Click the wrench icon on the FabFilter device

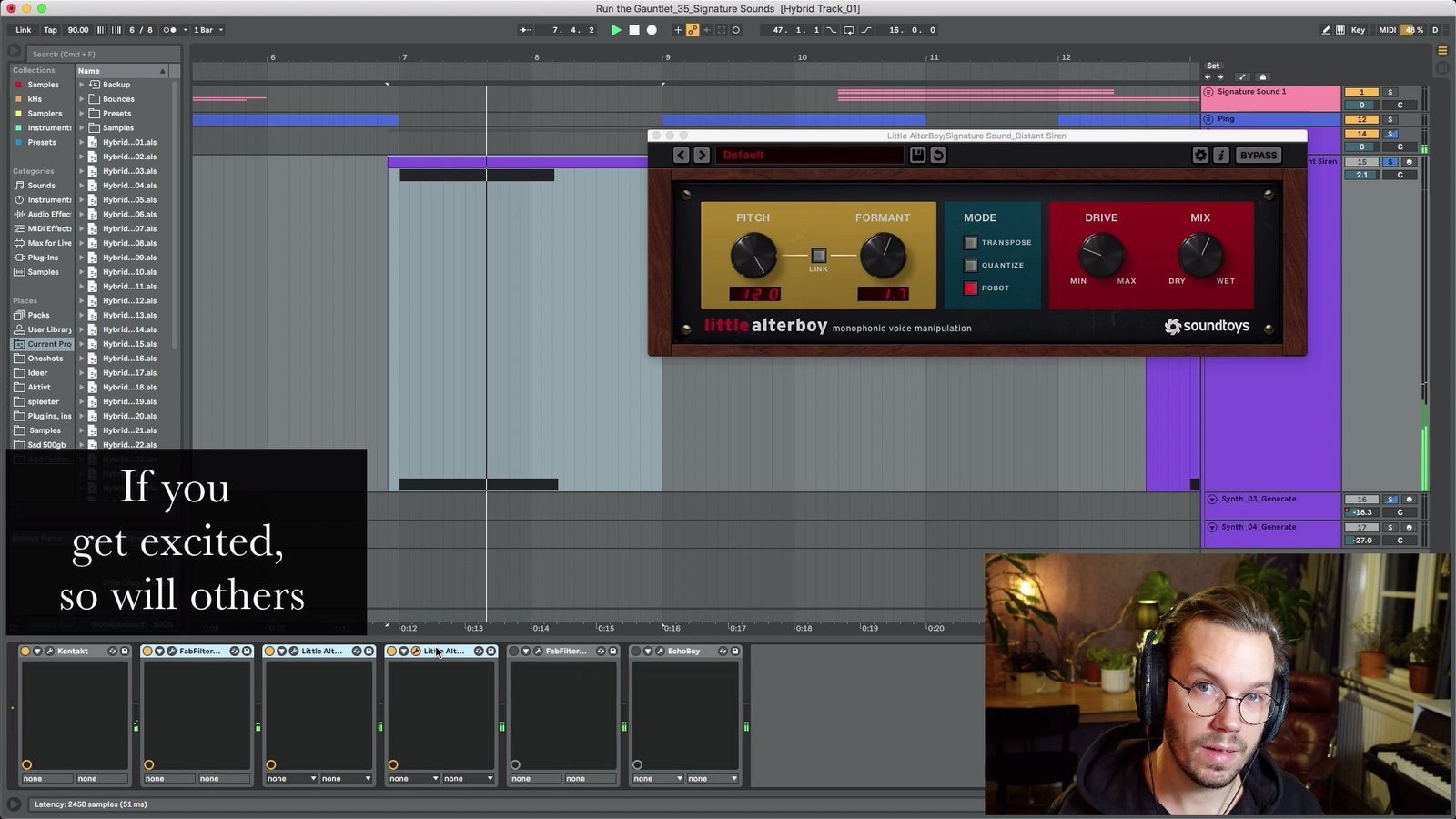click(172, 651)
